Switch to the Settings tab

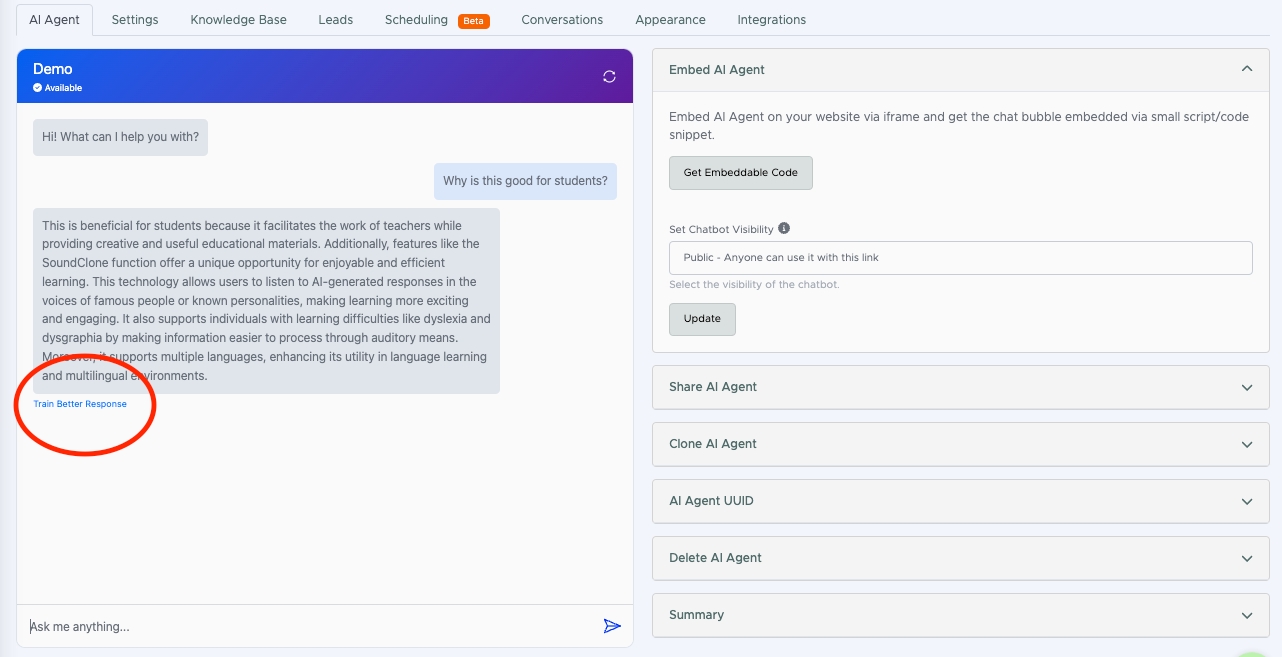135,20
